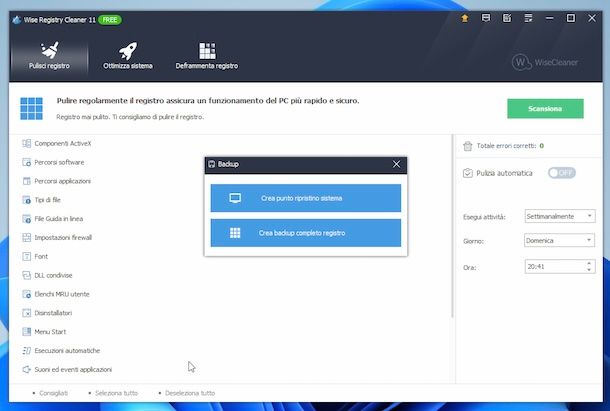The height and width of the screenshot is (411, 610).
Task: Select the Percorsi software label
Action: (x=59, y=162)
